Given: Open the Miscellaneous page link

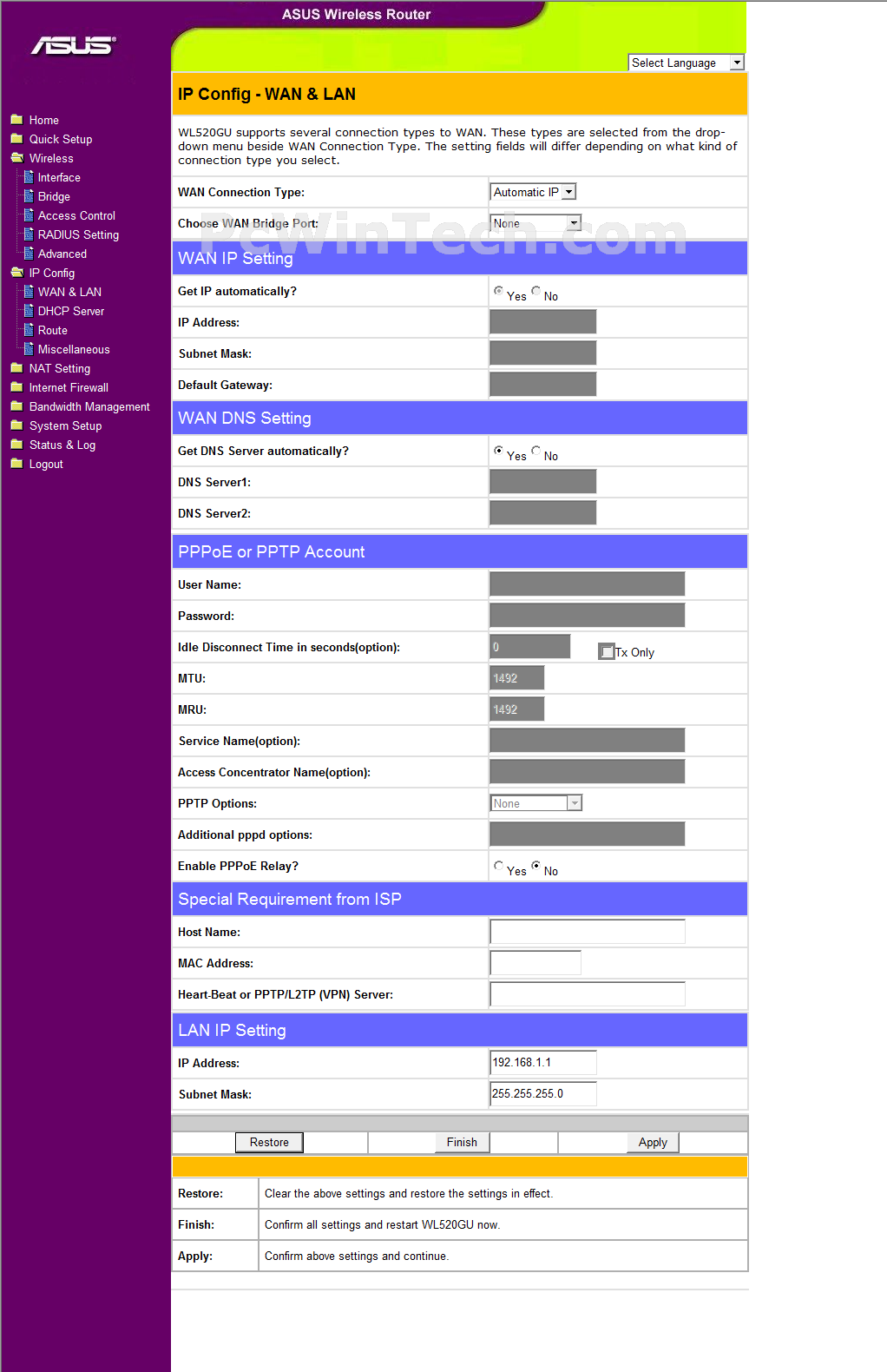Looking at the screenshot, I should point(74,349).
